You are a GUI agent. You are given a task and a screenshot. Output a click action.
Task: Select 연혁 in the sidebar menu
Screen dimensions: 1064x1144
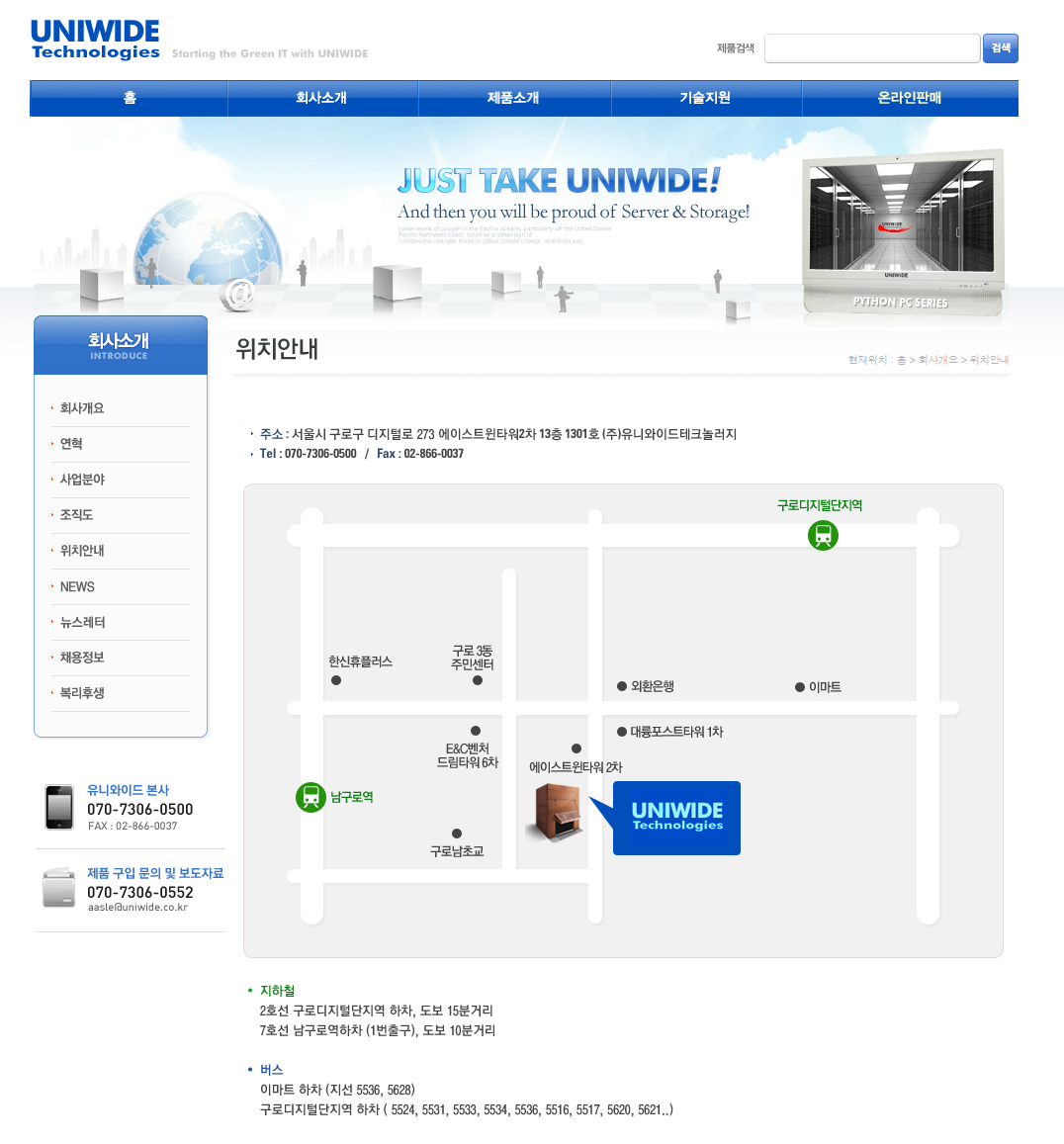point(71,444)
